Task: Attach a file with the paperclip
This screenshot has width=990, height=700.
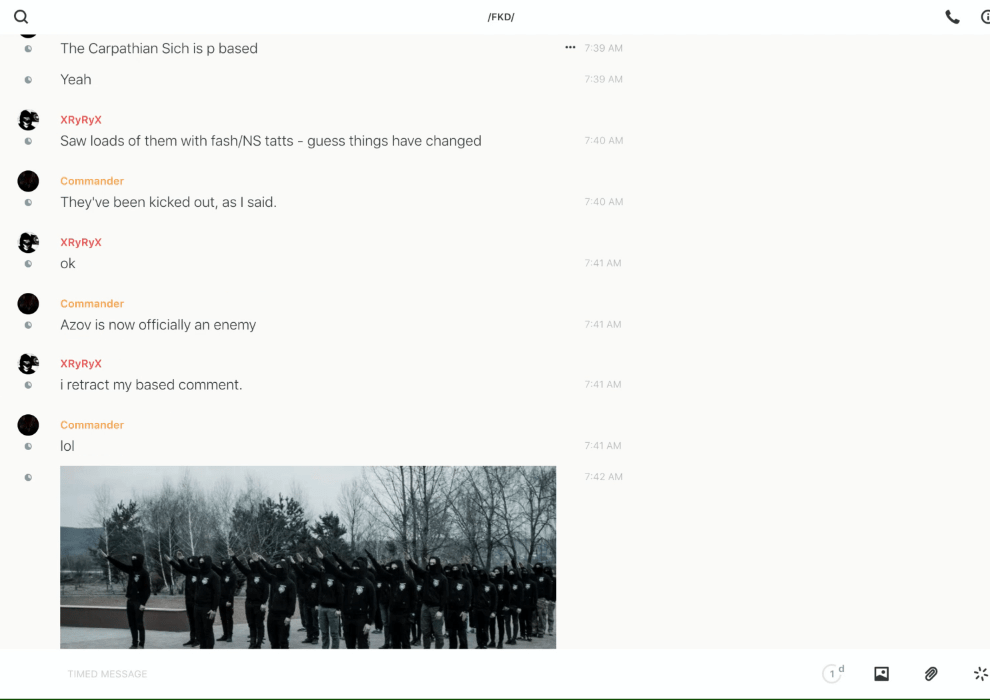Action: point(931,674)
